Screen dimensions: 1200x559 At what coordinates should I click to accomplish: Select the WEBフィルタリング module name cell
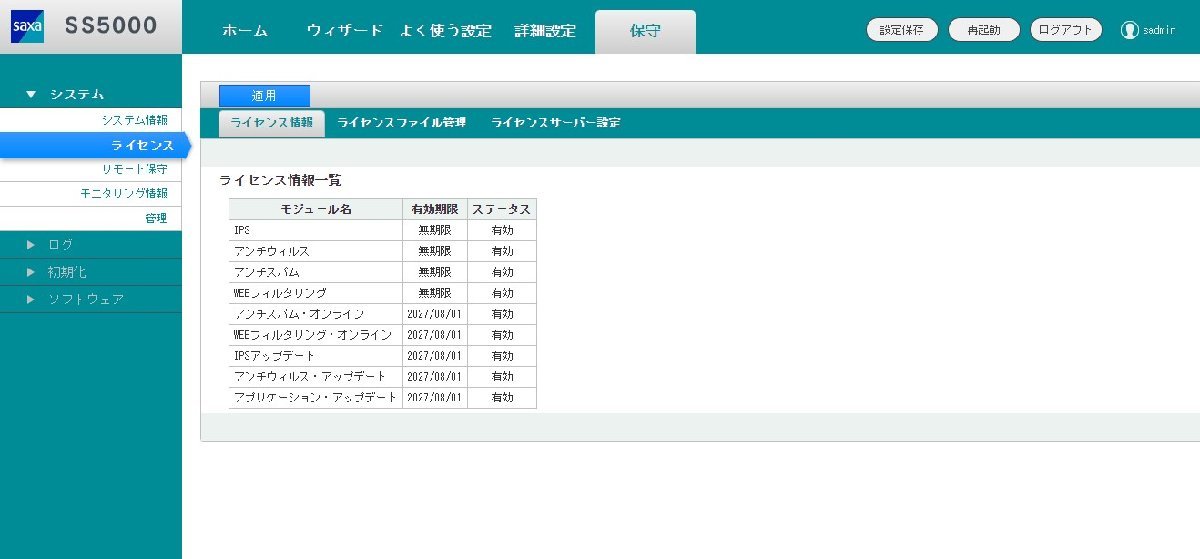(x=315, y=293)
